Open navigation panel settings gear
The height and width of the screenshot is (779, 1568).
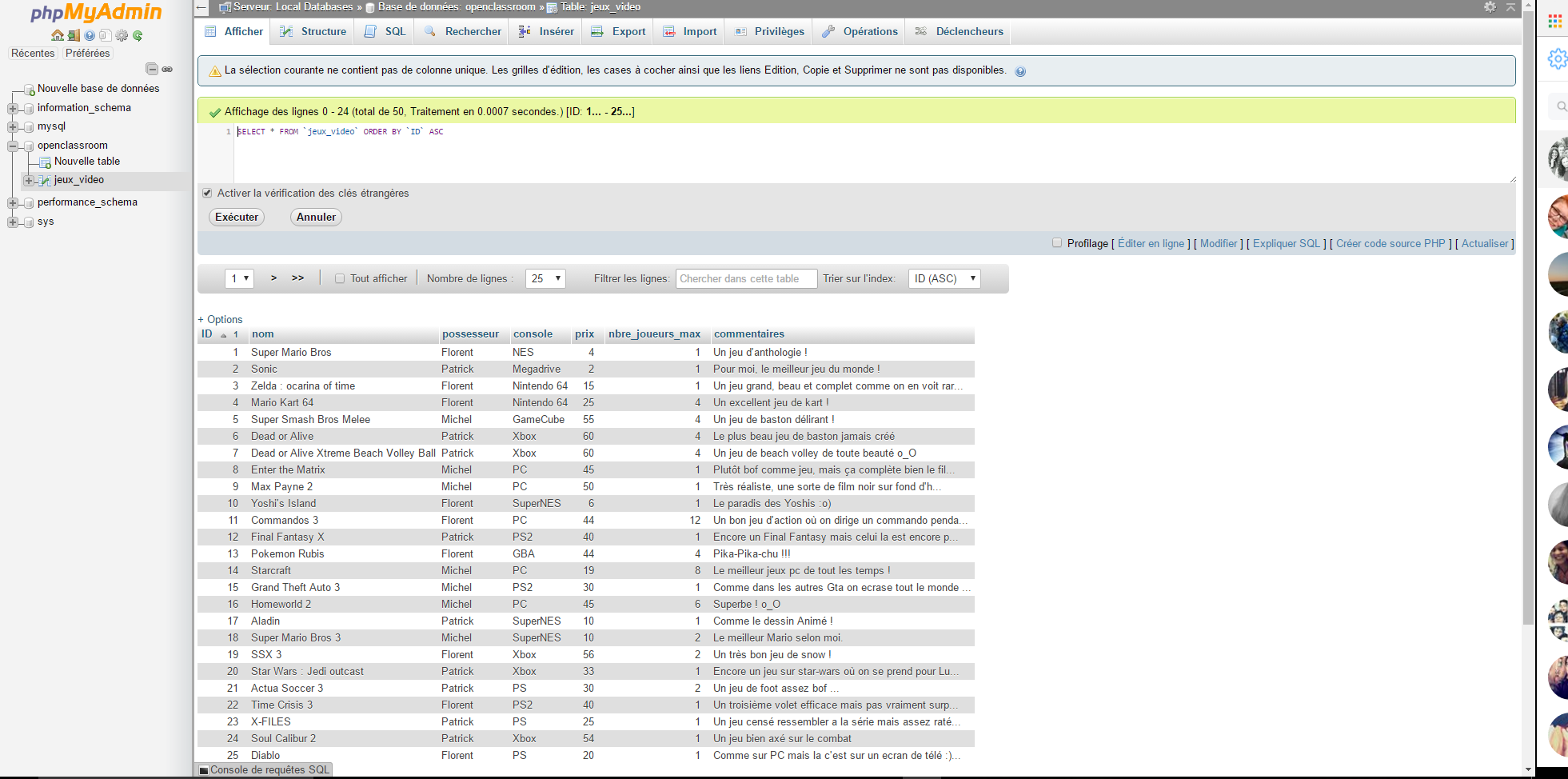tap(122, 35)
